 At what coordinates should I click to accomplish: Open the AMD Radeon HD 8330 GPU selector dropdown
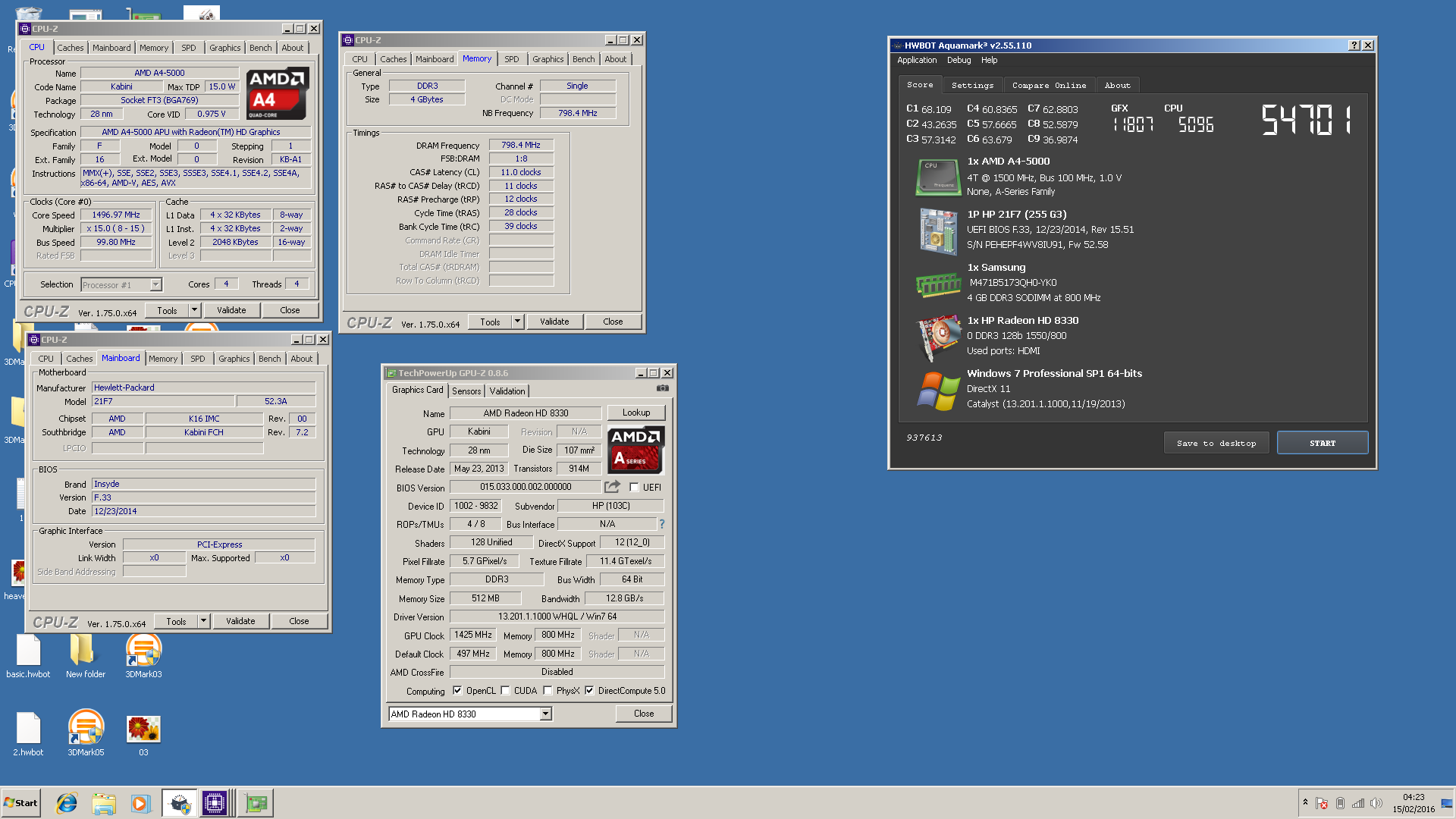click(545, 714)
